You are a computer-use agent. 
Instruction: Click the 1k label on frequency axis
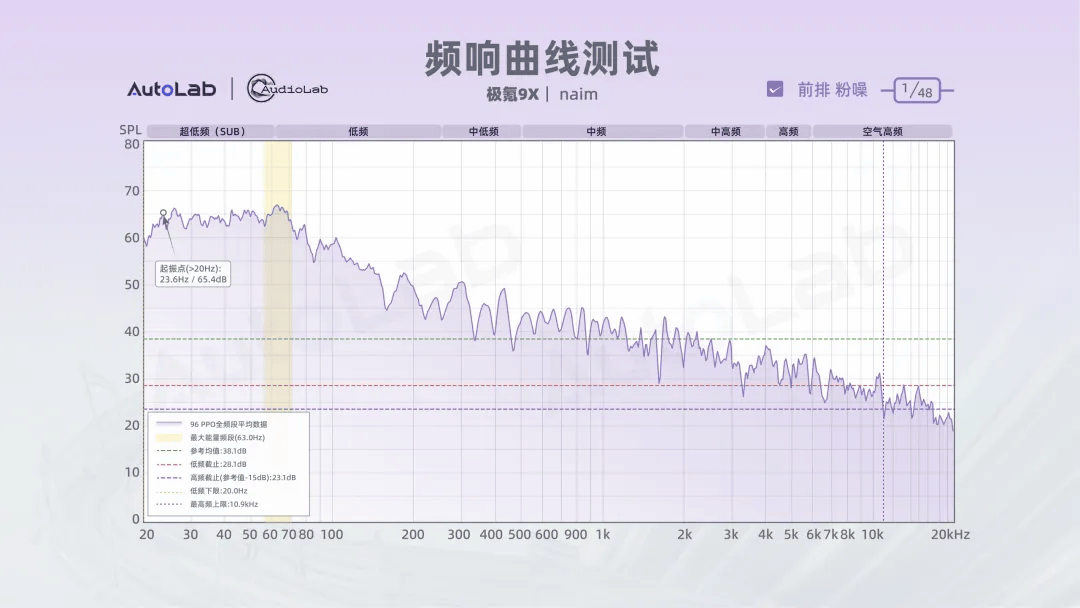pyautogui.click(x=603, y=534)
